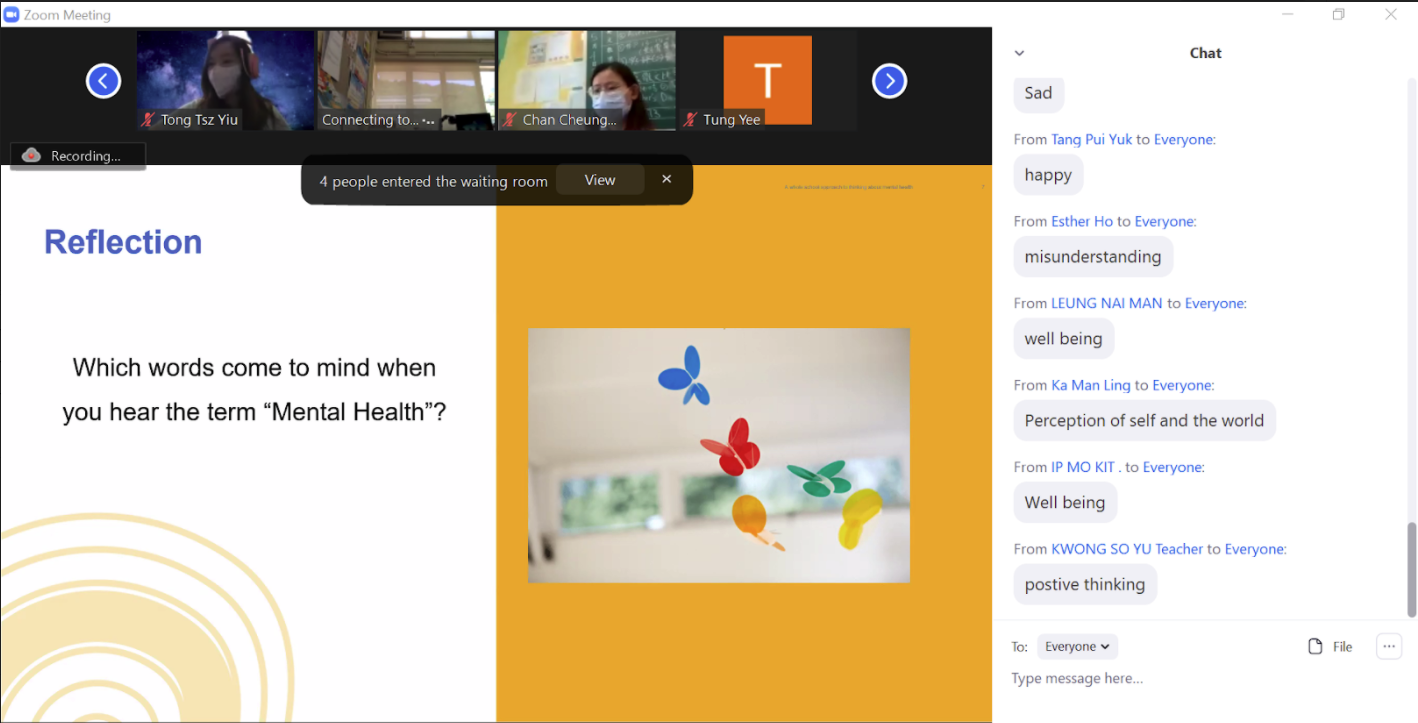Select Tung Yee's orange avatar tile
Image resolution: width=1418 pixels, height=723 pixels.
tap(767, 80)
